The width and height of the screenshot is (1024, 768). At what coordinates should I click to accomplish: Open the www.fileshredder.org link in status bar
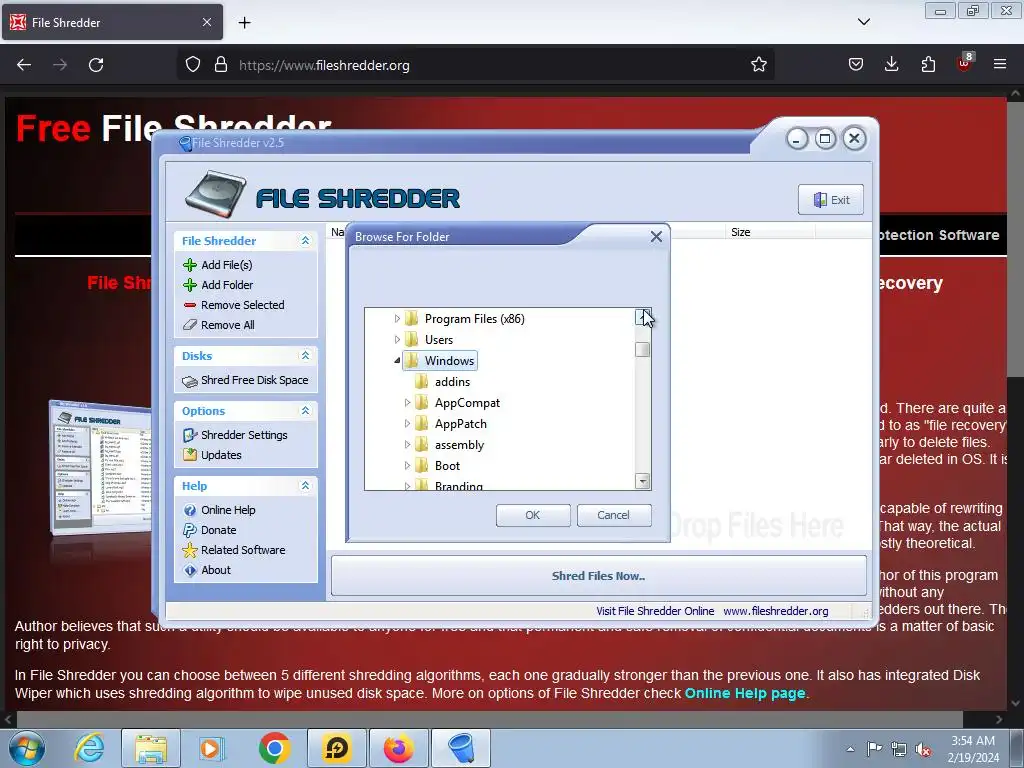click(x=776, y=611)
